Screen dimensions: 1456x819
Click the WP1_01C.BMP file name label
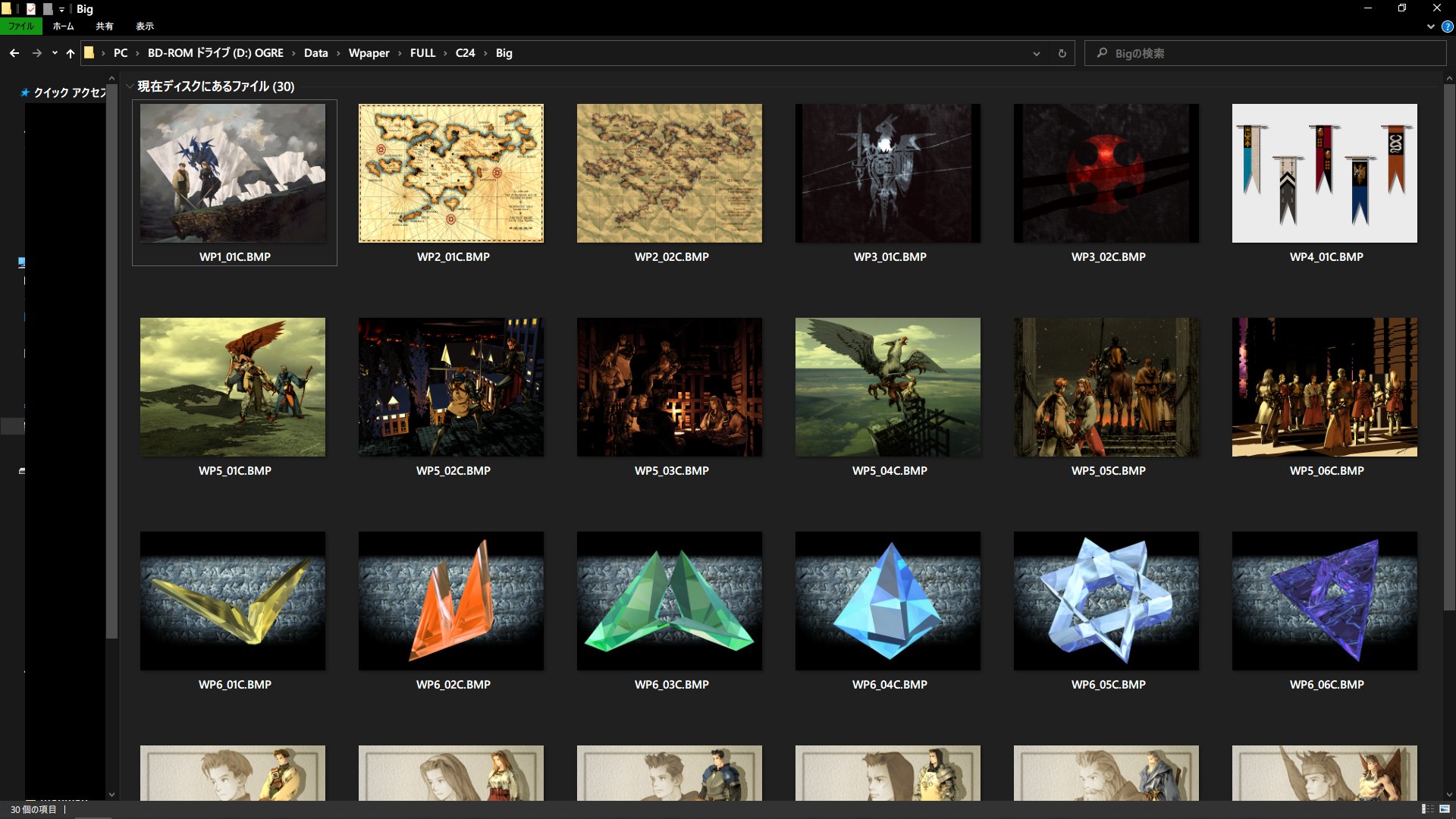[x=235, y=257]
